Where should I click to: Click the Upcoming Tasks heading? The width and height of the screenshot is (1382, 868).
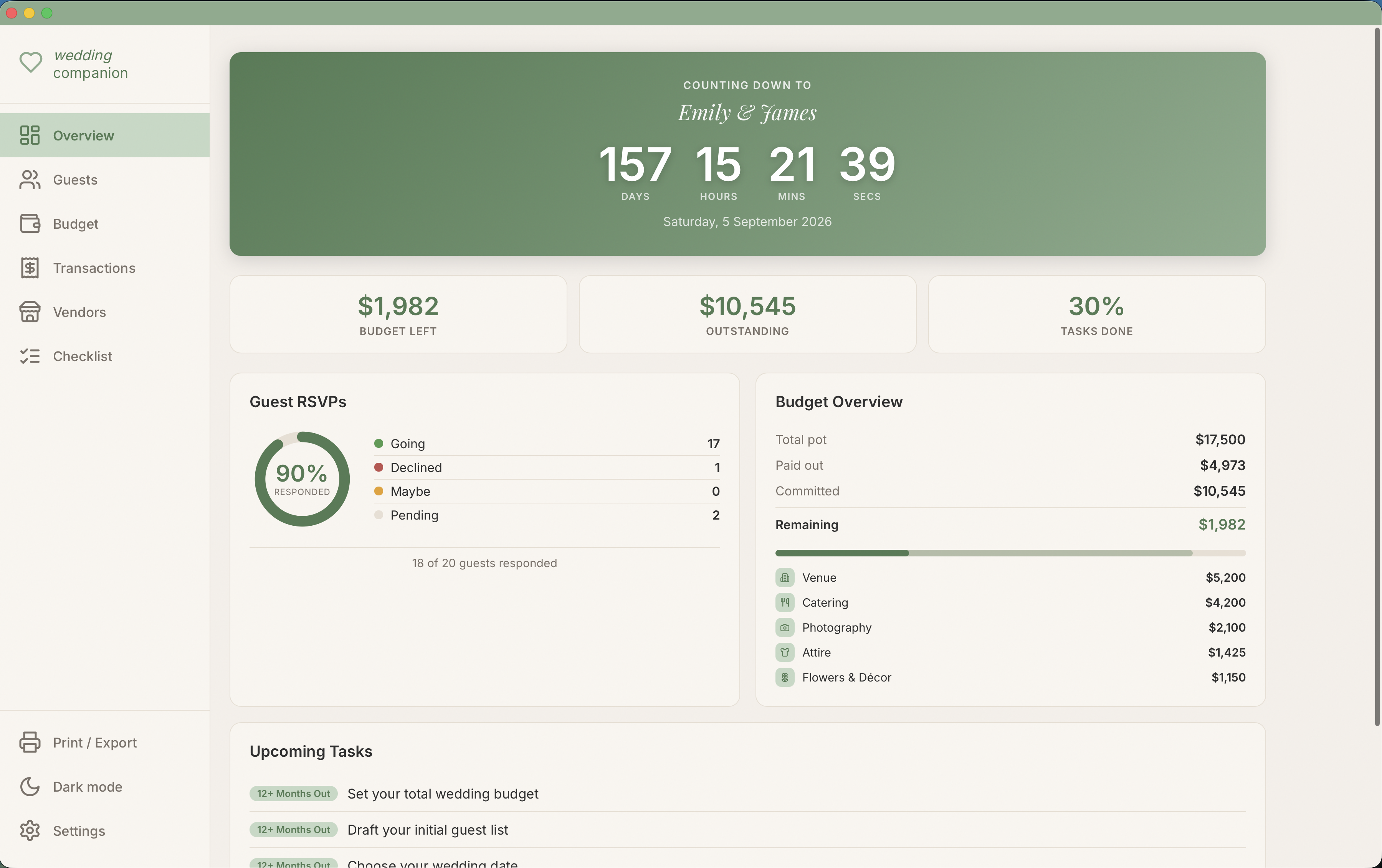[x=311, y=752]
